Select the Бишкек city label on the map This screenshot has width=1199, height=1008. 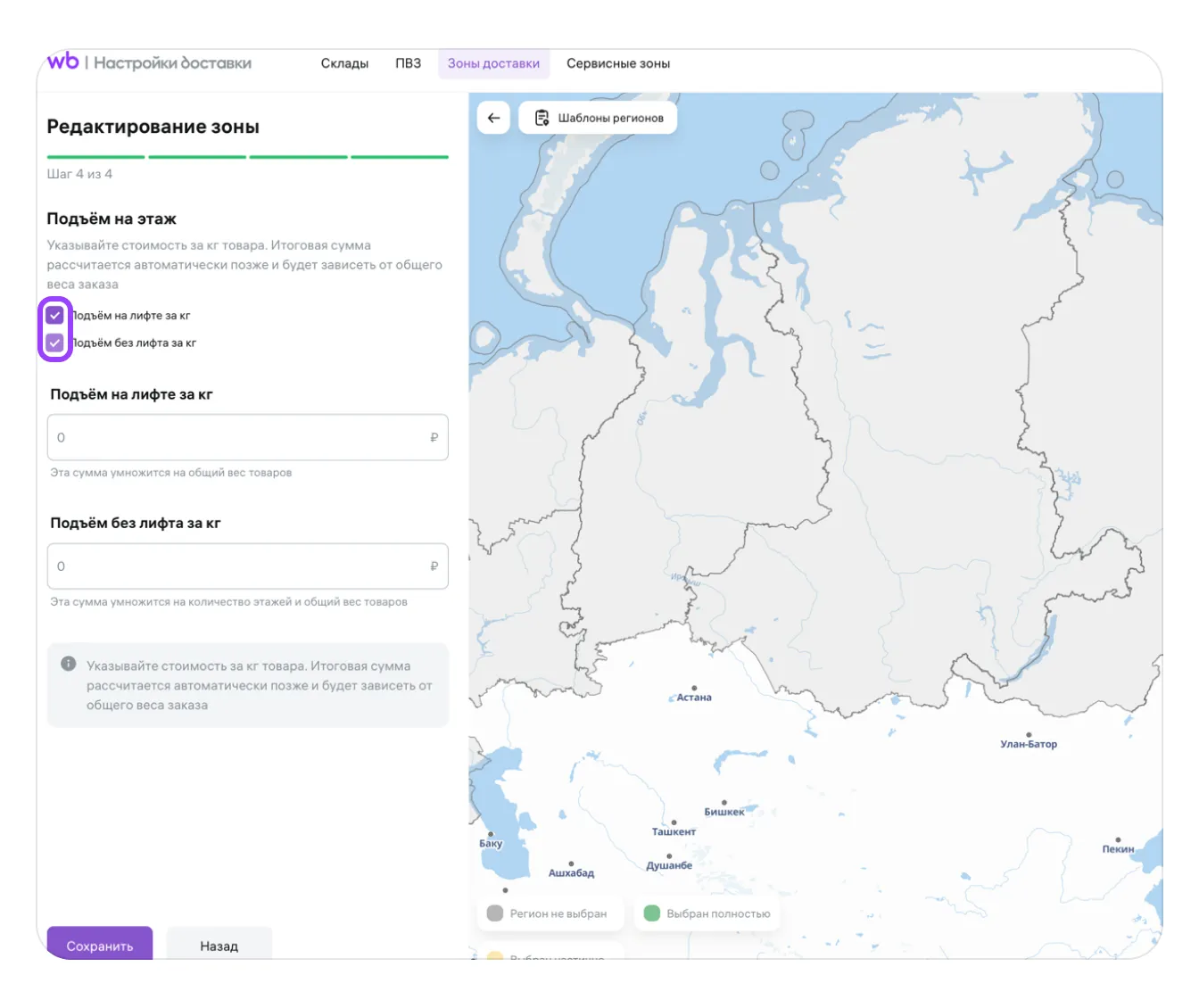click(724, 812)
